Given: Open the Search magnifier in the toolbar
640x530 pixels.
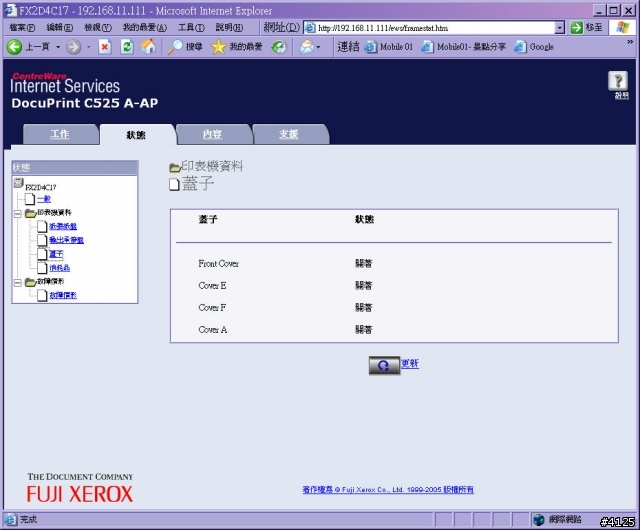Looking at the screenshot, I should click(175, 47).
